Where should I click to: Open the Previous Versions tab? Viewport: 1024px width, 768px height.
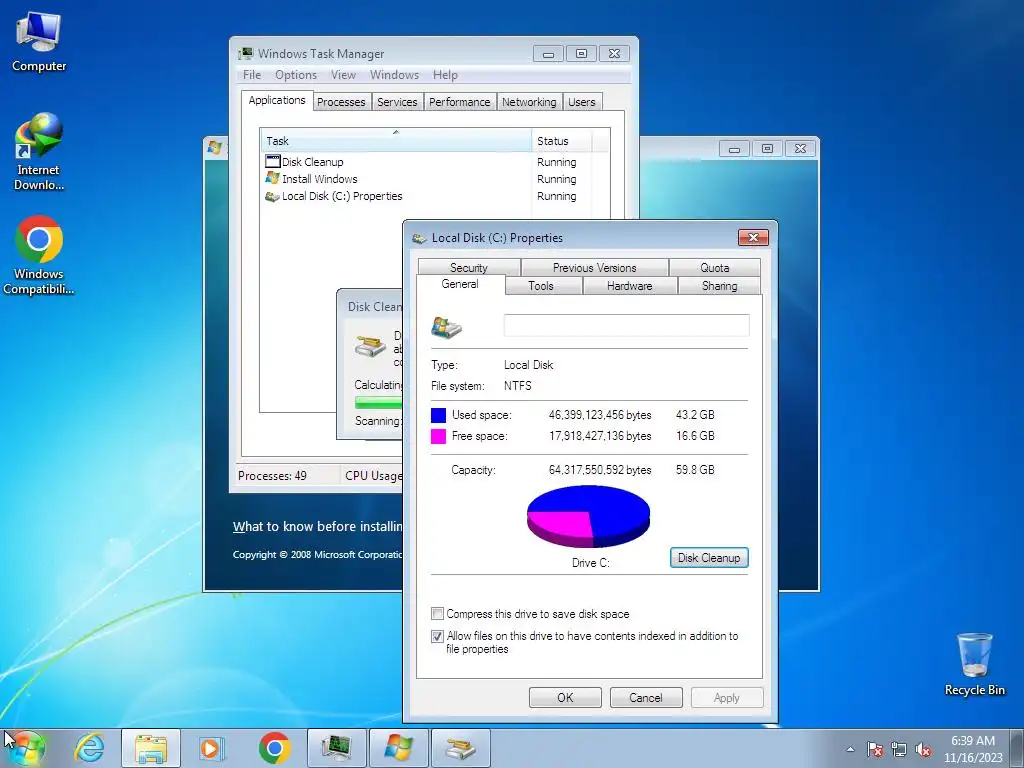[594, 268]
